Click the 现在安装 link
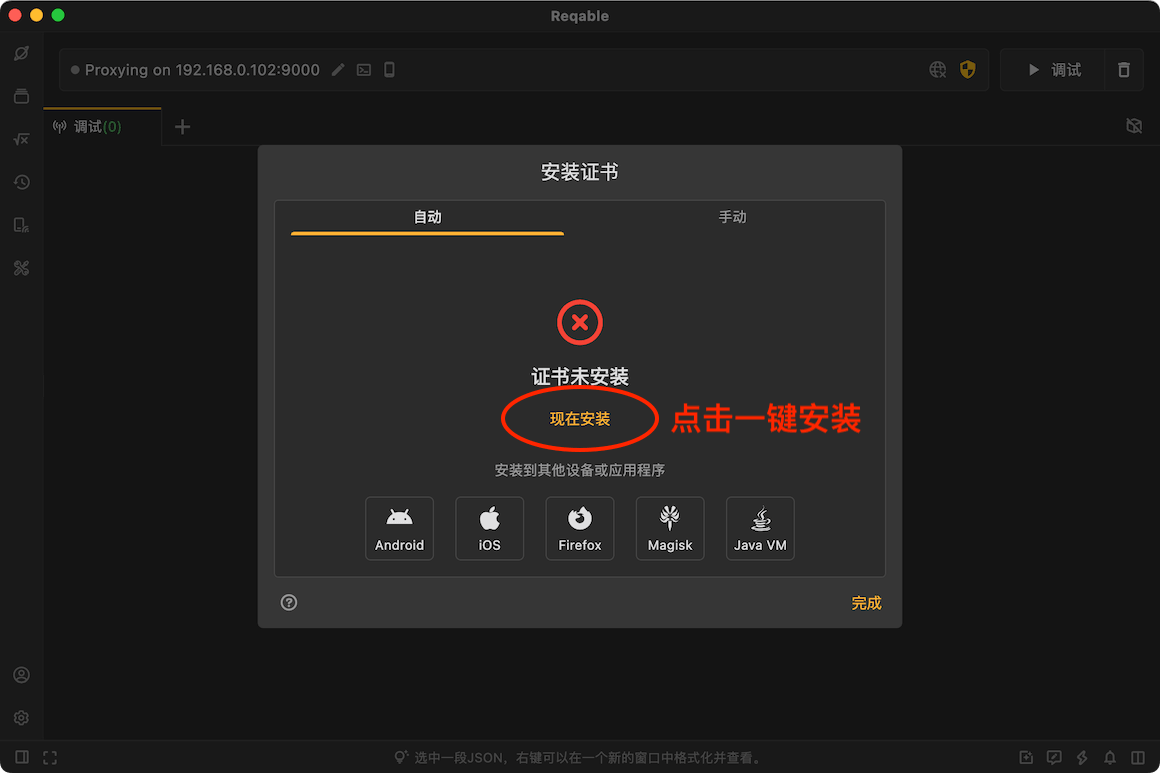This screenshot has width=1160, height=773. [580, 419]
